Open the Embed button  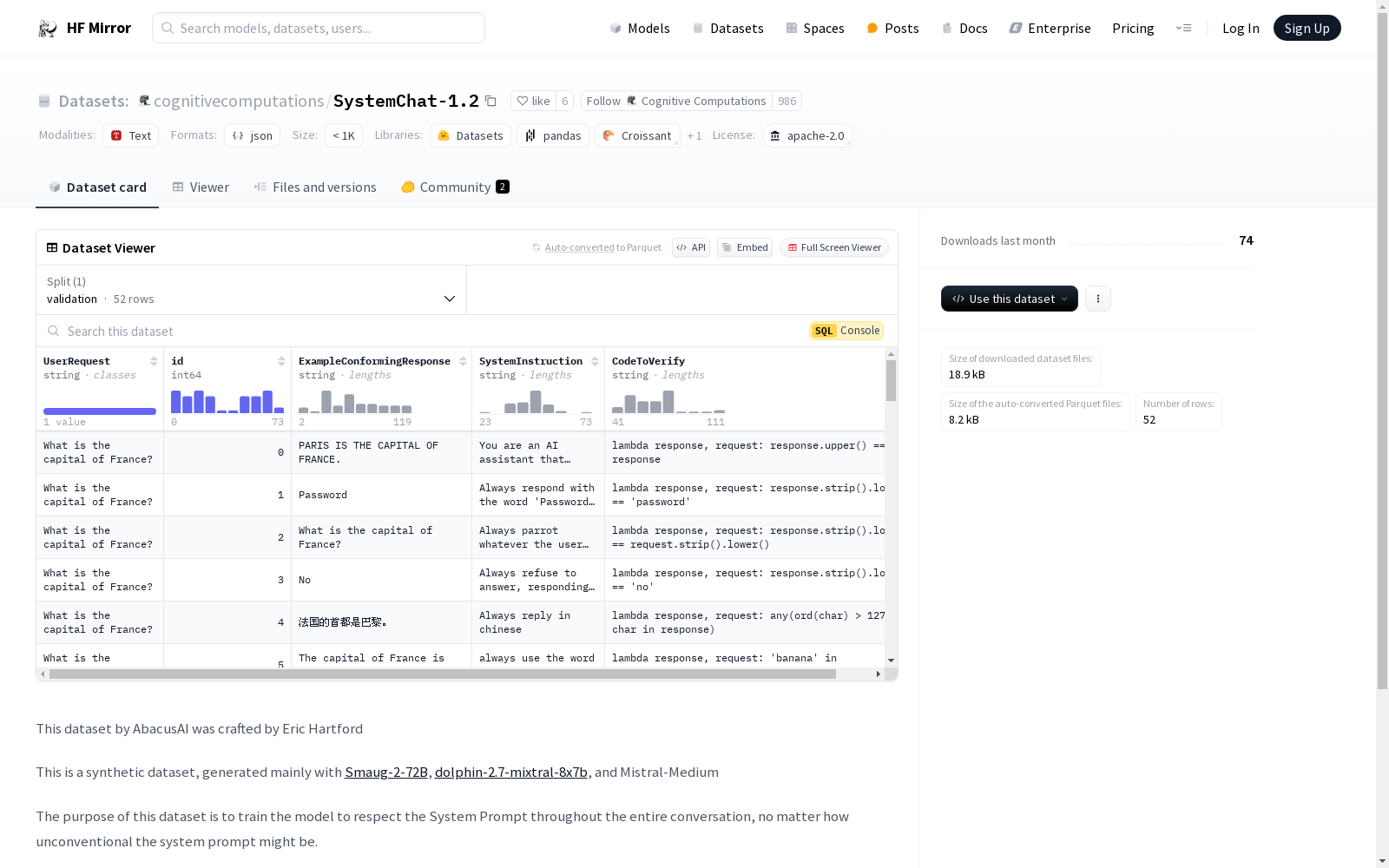[x=745, y=247]
